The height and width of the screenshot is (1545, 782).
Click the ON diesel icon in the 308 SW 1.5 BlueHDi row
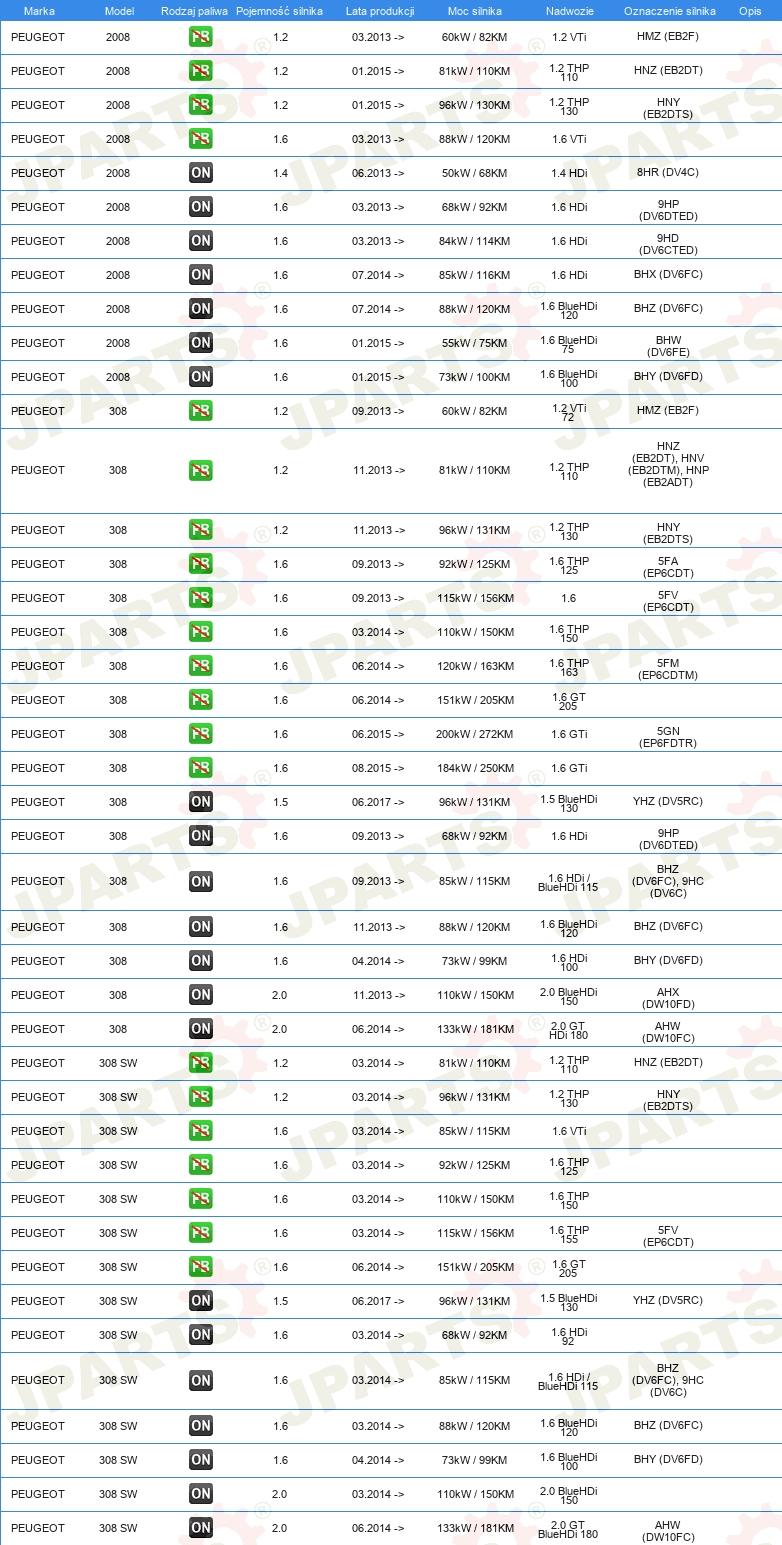tap(201, 1301)
